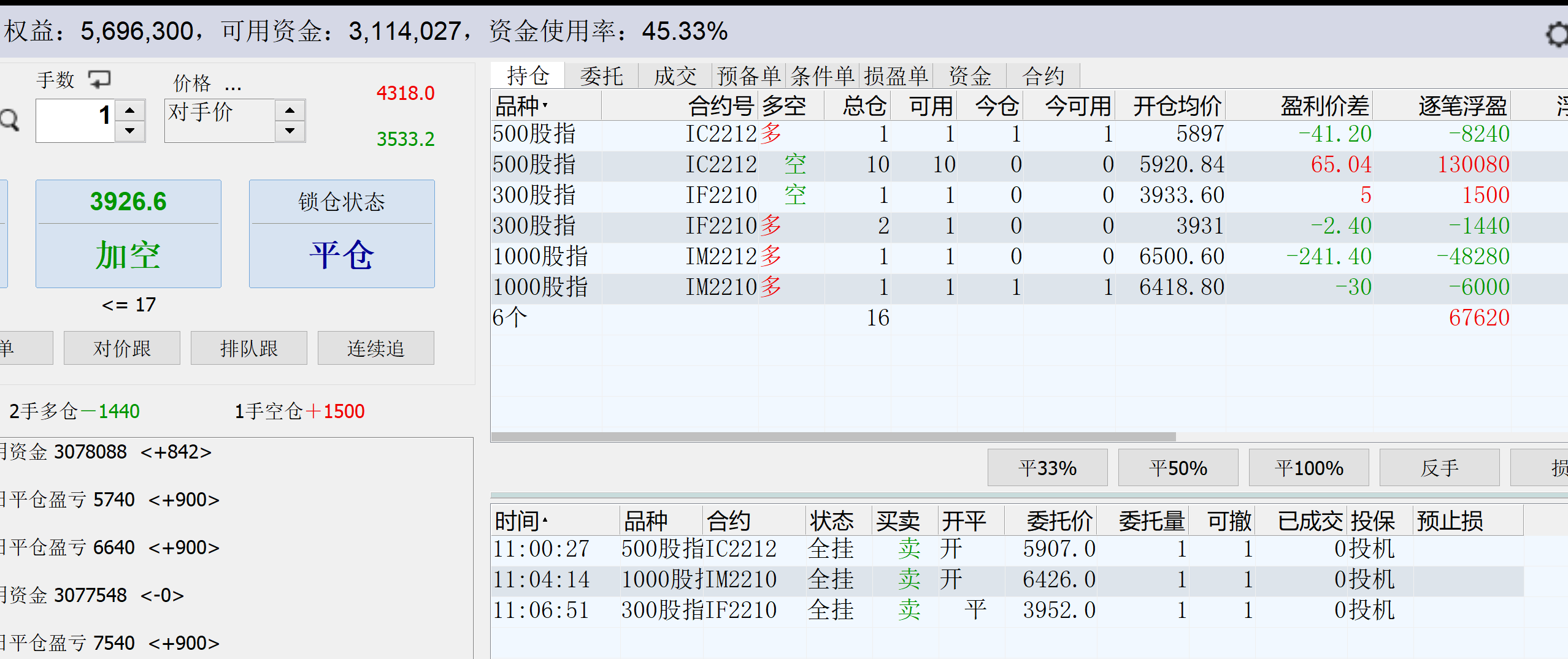The height and width of the screenshot is (659, 1568).
Task: Click the 反手 reverse button
Action: pyautogui.click(x=1440, y=468)
